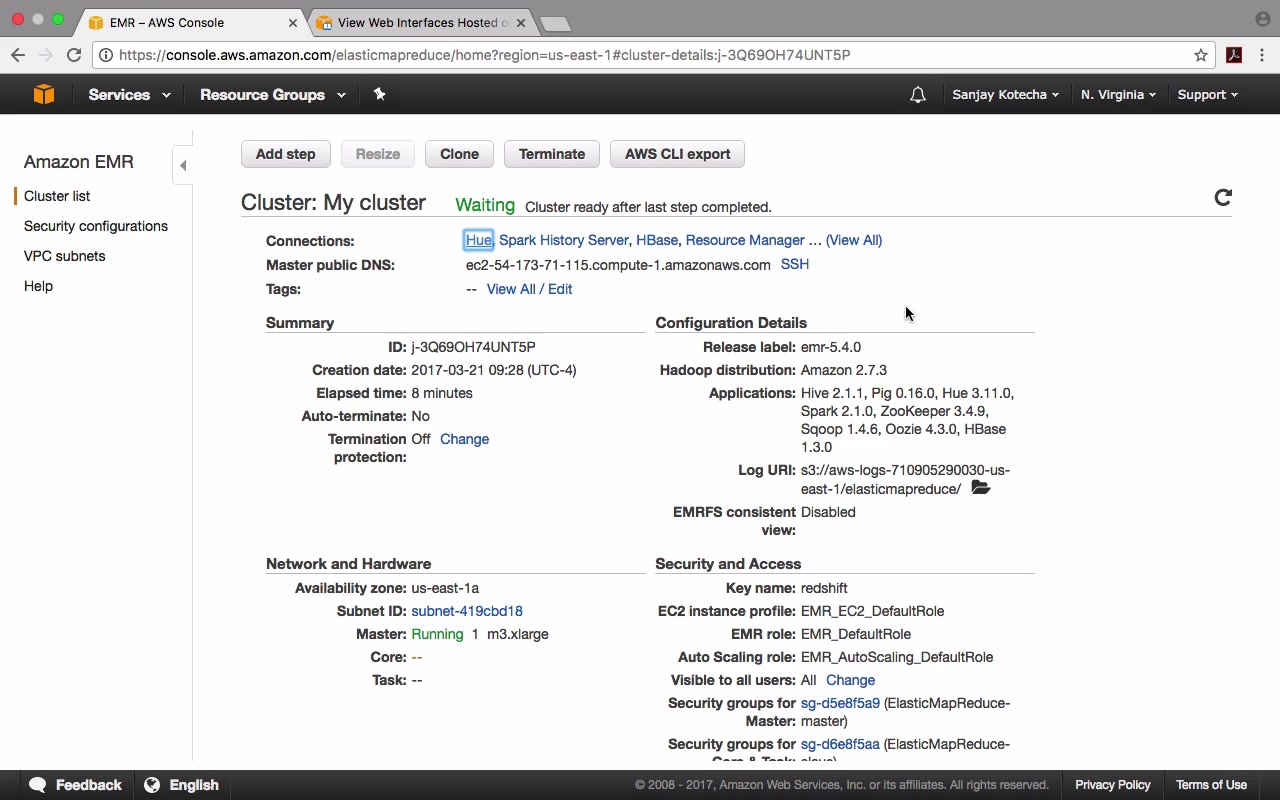Click the AWS CLI export button
This screenshot has width=1280, height=800.
(x=677, y=154)
